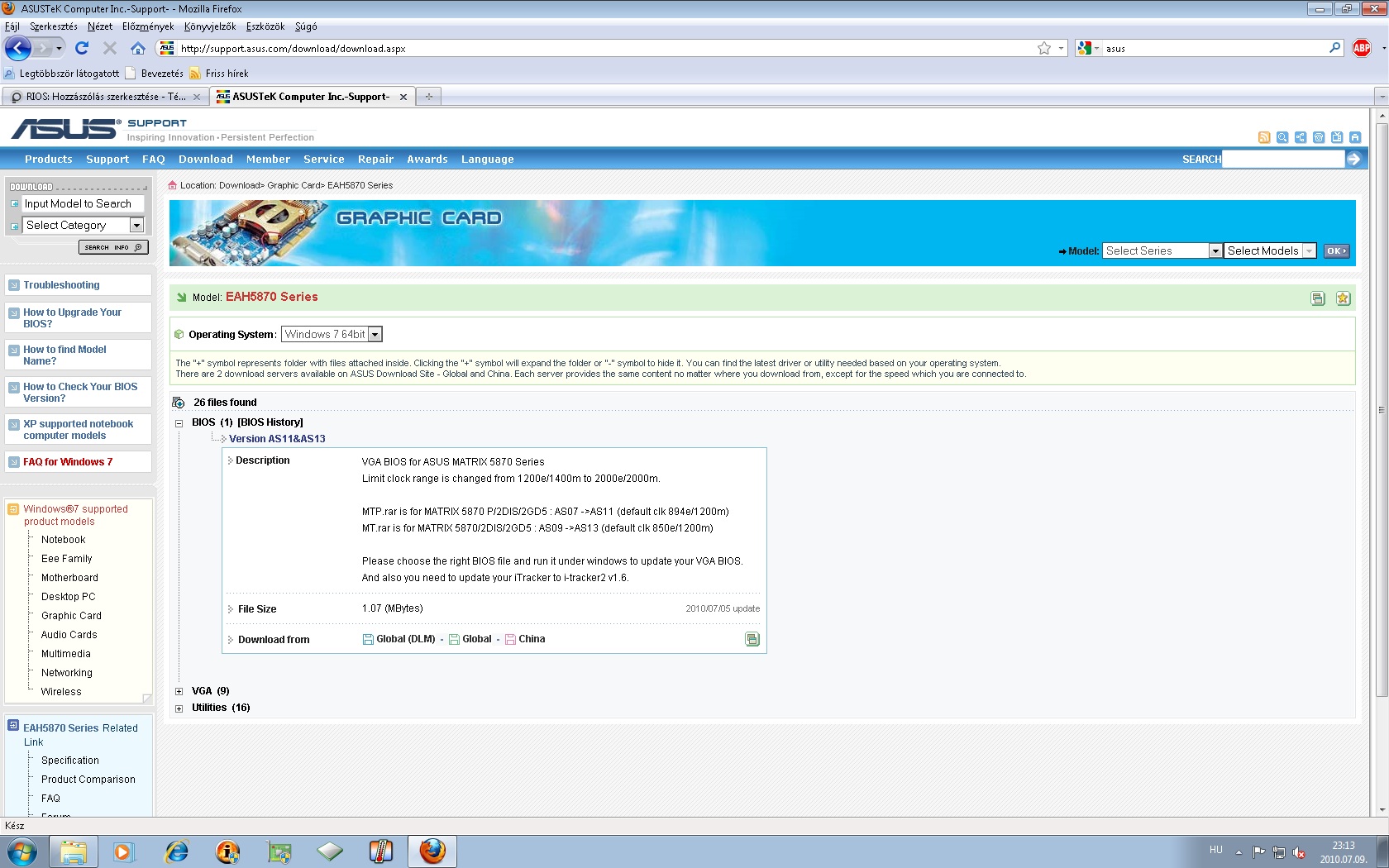The image size is (1389, 868).
Task: Click Version AS11&AS13 entry
Action: (x=277, y=439)
